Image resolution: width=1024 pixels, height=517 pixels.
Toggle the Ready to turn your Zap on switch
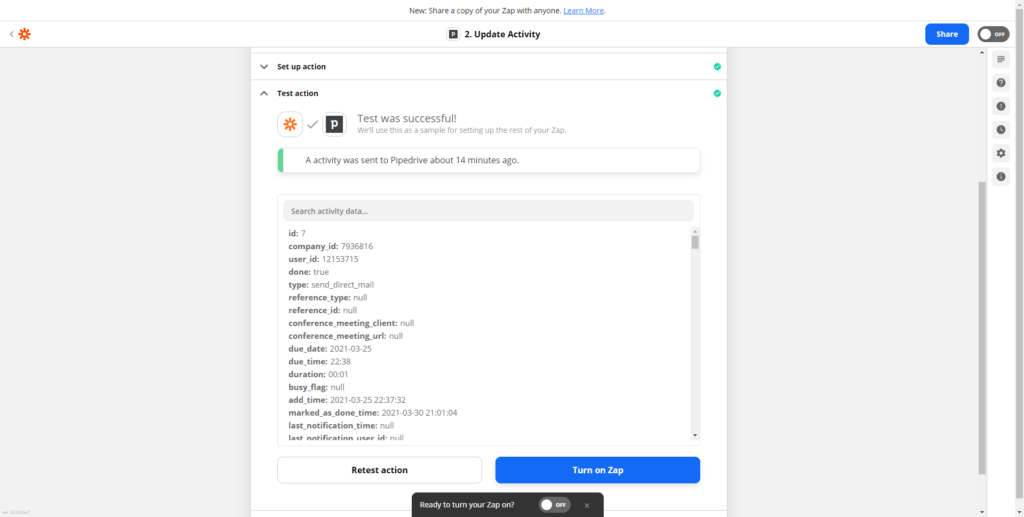[x=554, y=505]
